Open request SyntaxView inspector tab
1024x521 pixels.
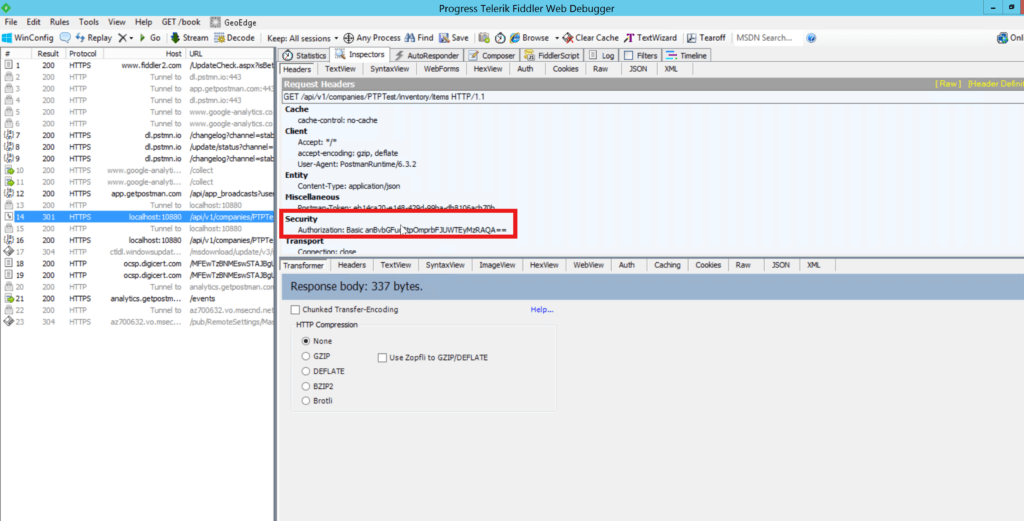point(389,69)
